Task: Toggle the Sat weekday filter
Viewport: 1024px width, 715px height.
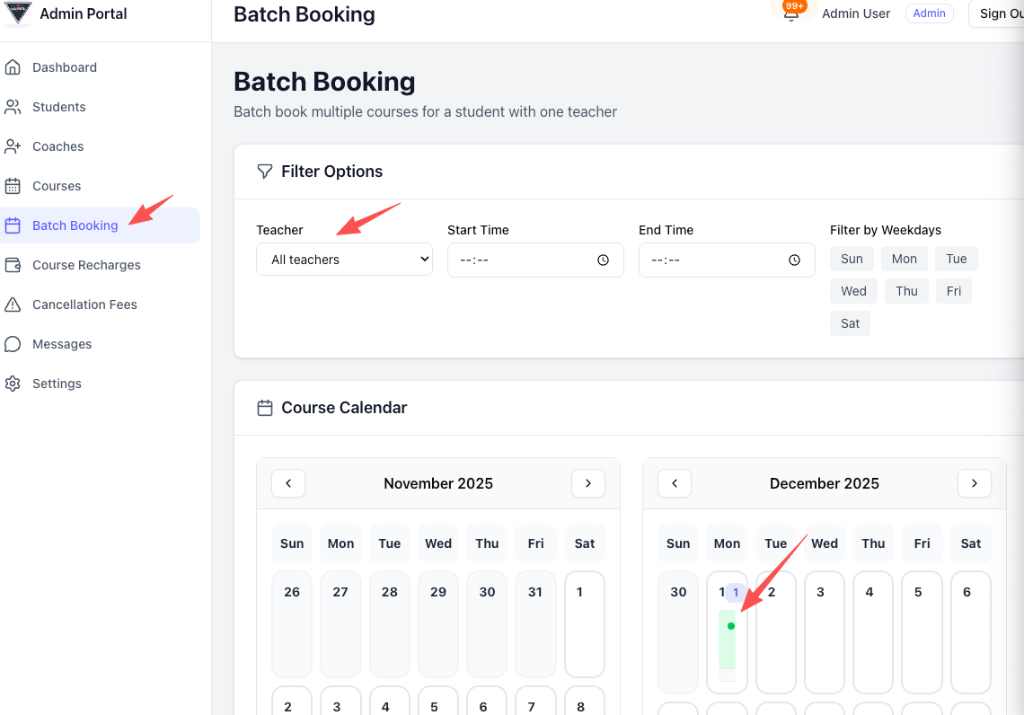Action: (x=849, y=322)
